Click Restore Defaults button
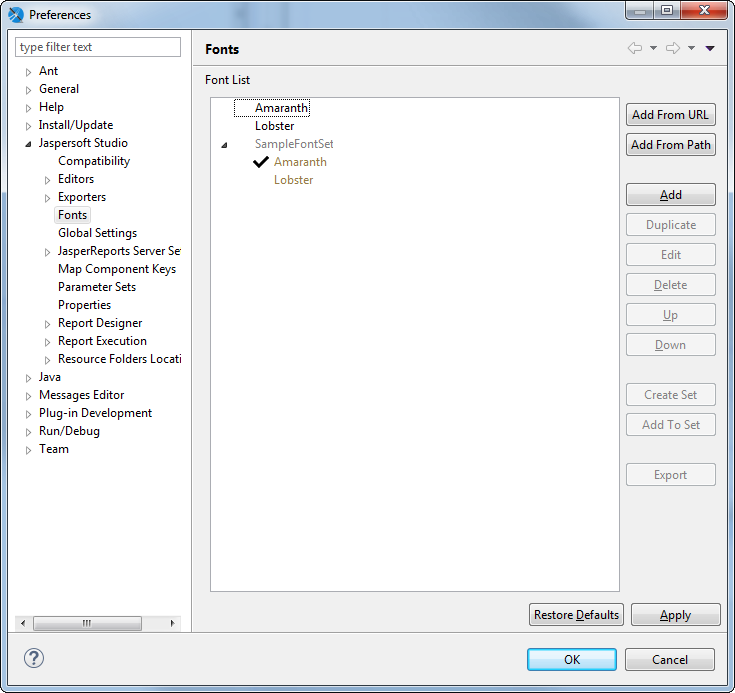 coord(576,614)
